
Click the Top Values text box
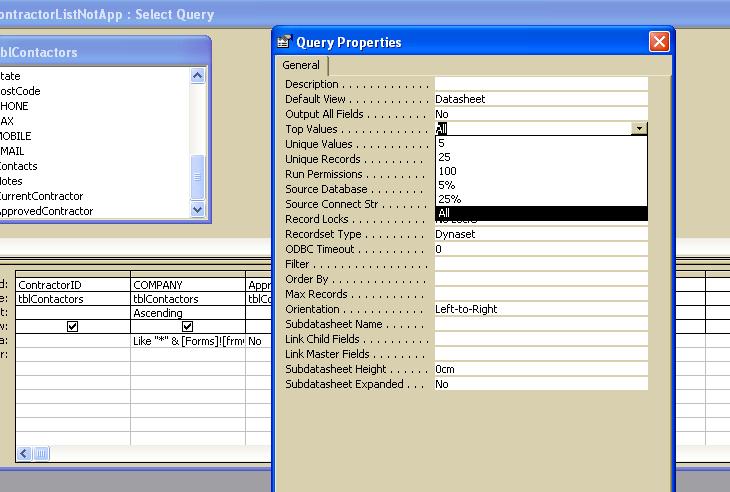click(x=533, y=128)
